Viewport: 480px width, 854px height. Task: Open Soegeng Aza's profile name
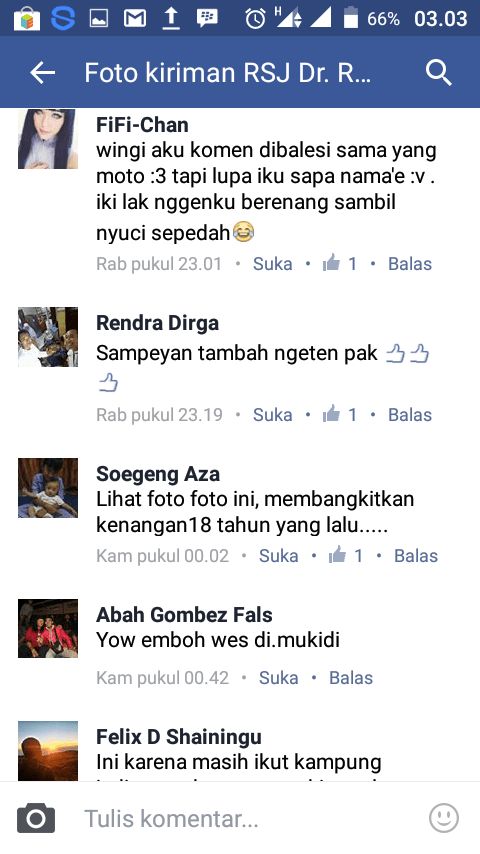point(158,474)
